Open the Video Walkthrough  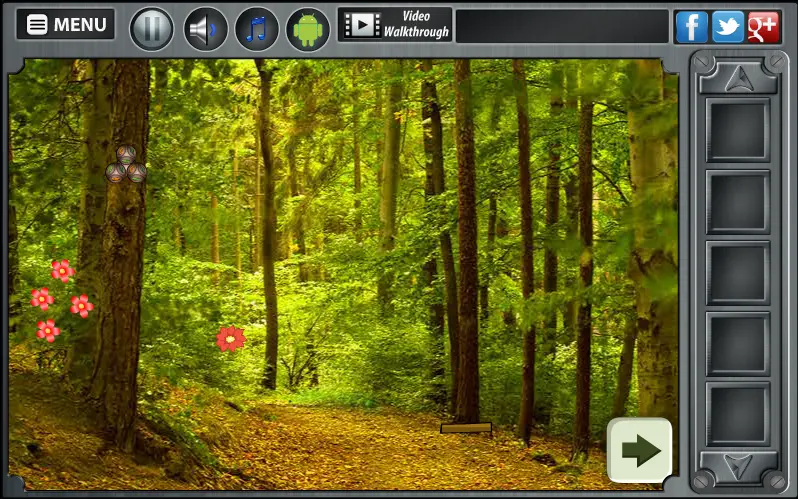[x=395, y=24]
